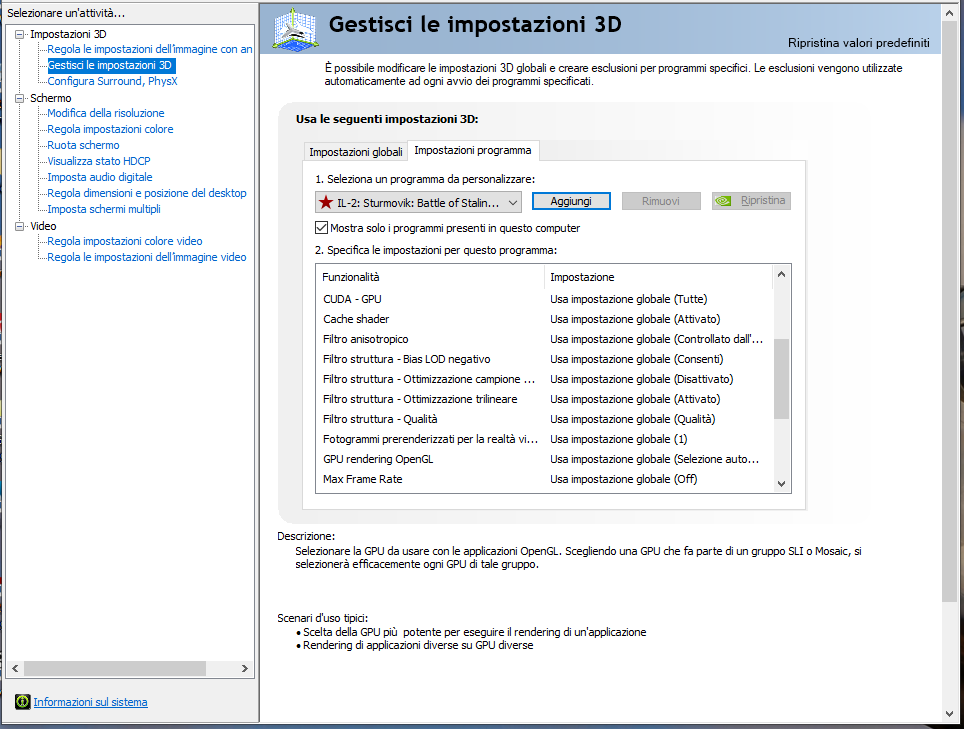Open Regola impostazioni colore

point(110,129)
